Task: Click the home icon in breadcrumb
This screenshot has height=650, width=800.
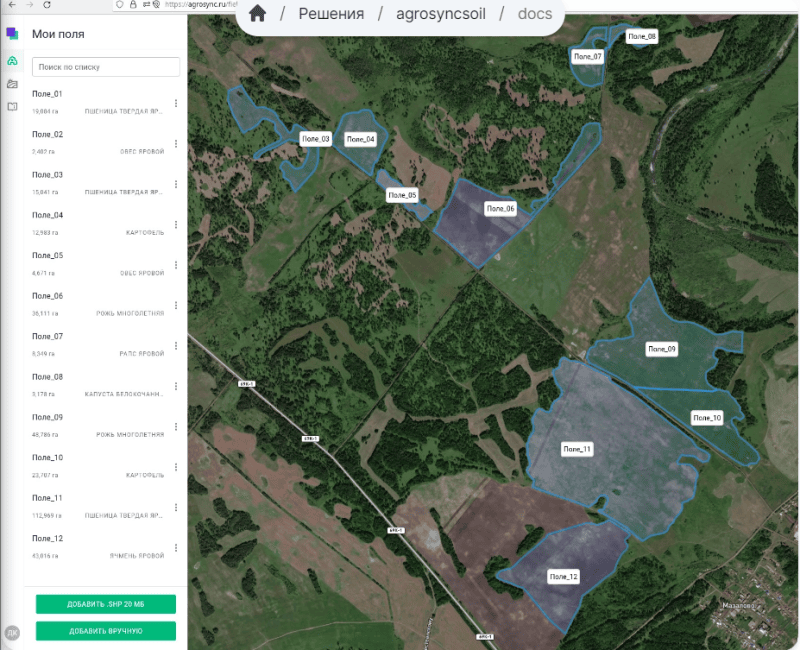Action: [257, 14]
